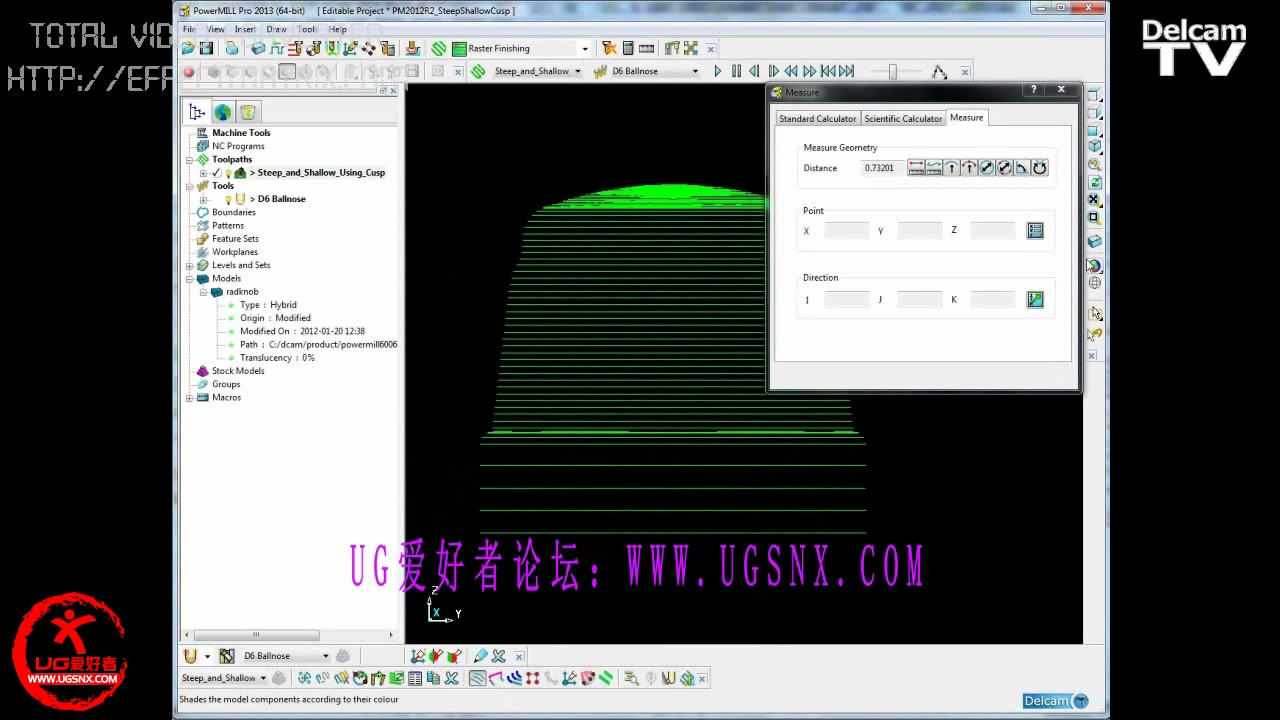The width and height of the screenshot is (1280, 720).
Task: Click the toolpath points red dots icon
Action: coord(532,678)
